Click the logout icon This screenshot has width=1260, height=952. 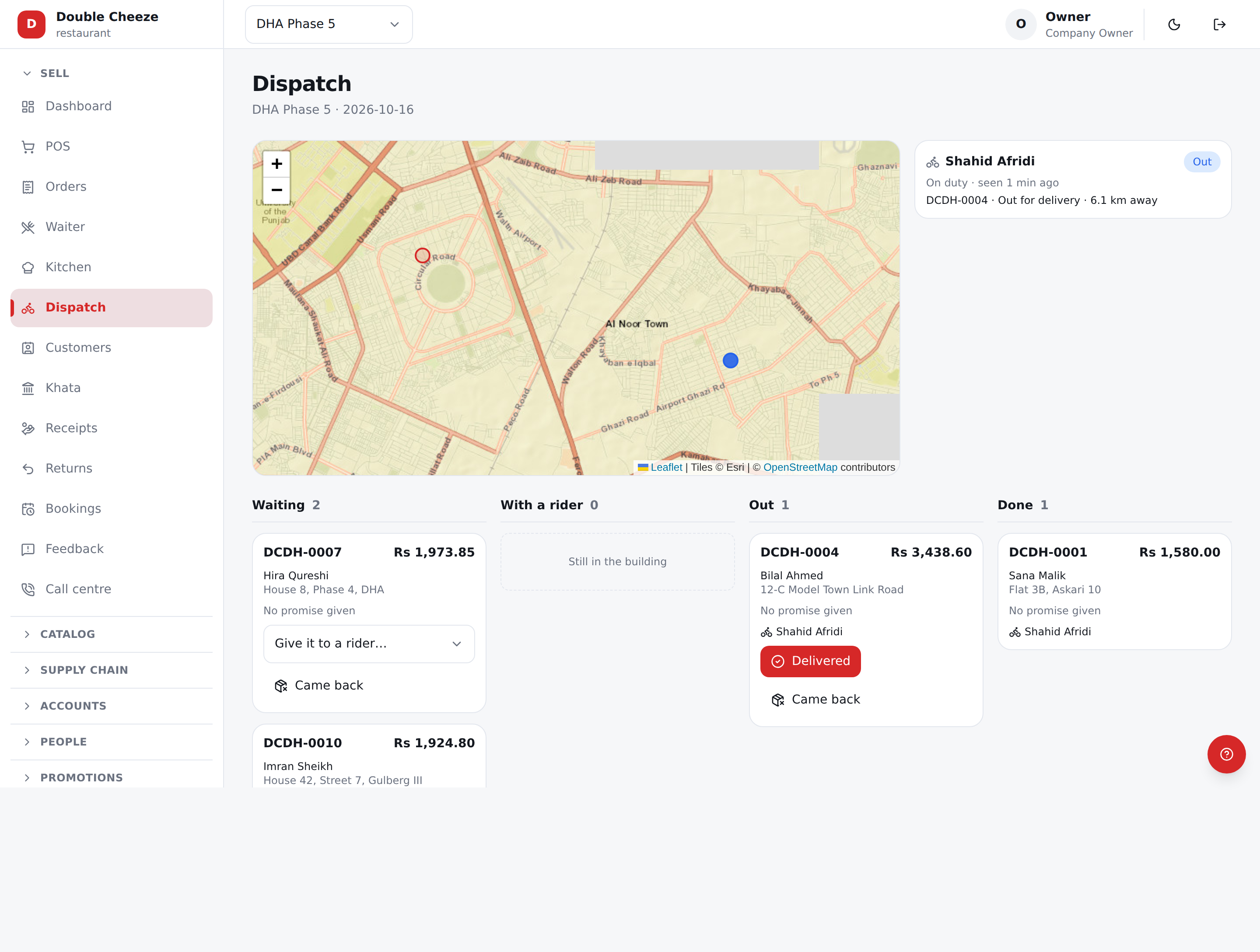(x=1219, y=24)
